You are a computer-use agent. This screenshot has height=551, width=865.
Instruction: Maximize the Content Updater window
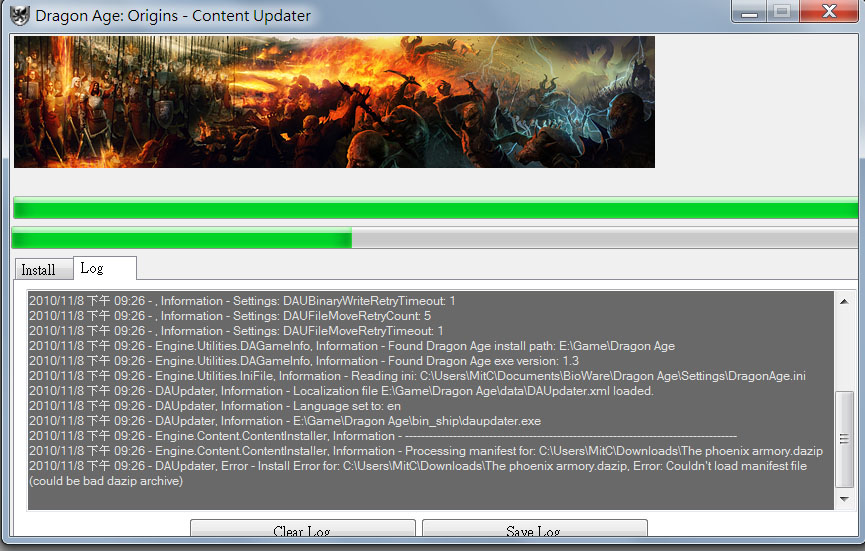point(782,12)
